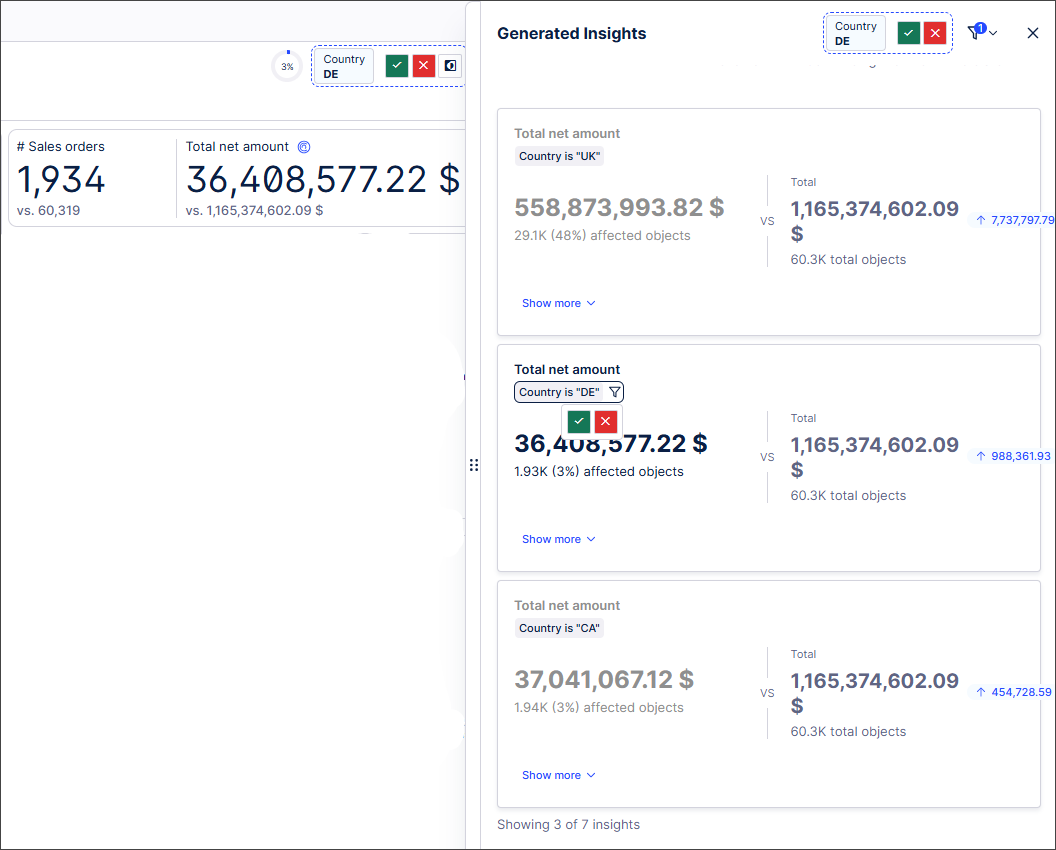Accept DE insight with green check popup
Image resolution: width=1056 pixels, height=850 pixels.
pyautogui.click(x=579, y=422)
